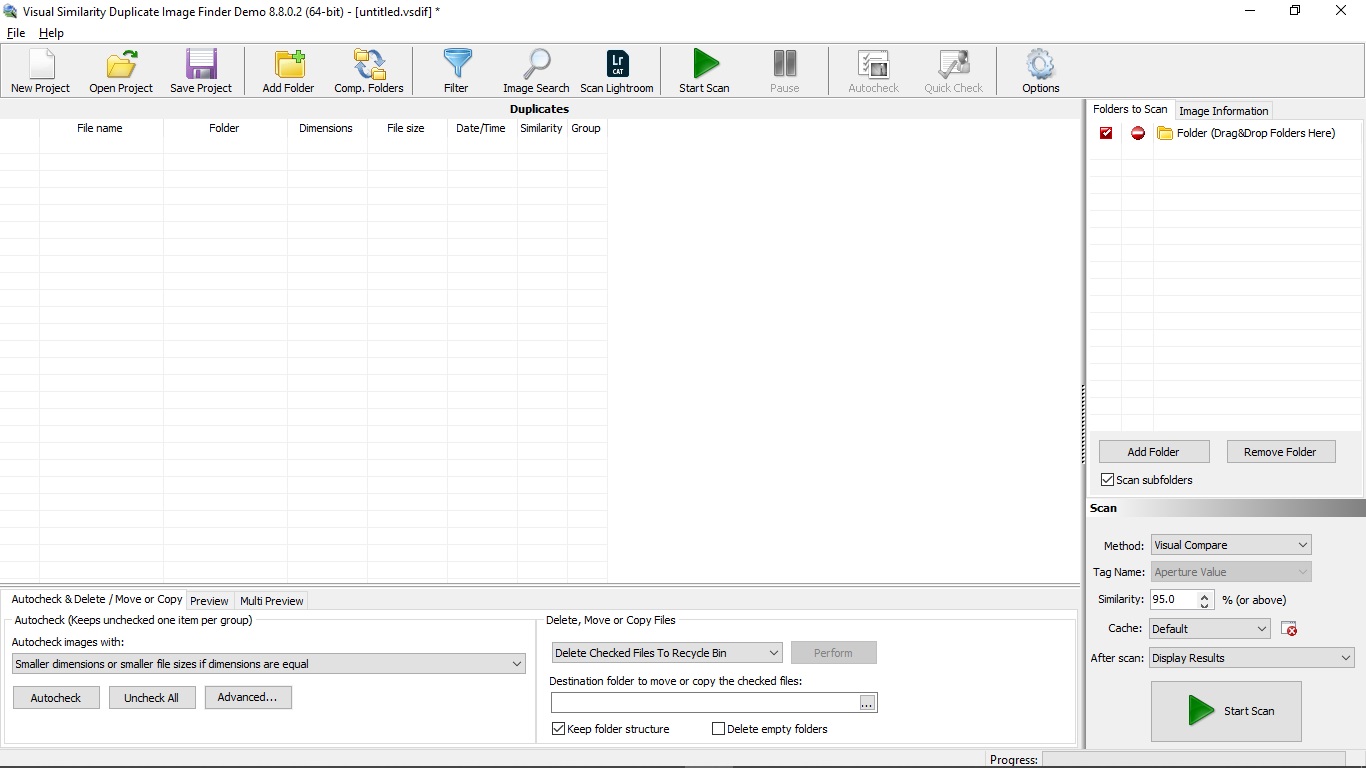Click the large Start Scan button
The image size is (1366, 768).
[1226, 711]
